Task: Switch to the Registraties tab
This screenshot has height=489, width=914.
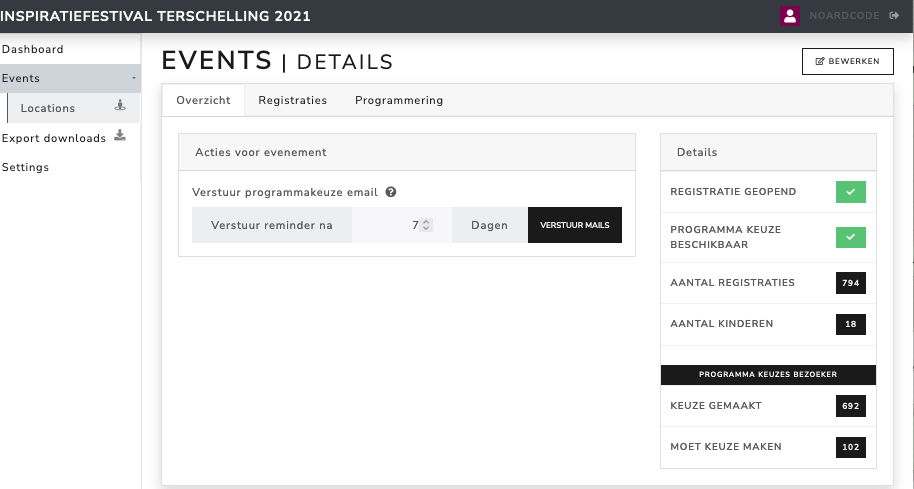Action: tap(292, 100)
